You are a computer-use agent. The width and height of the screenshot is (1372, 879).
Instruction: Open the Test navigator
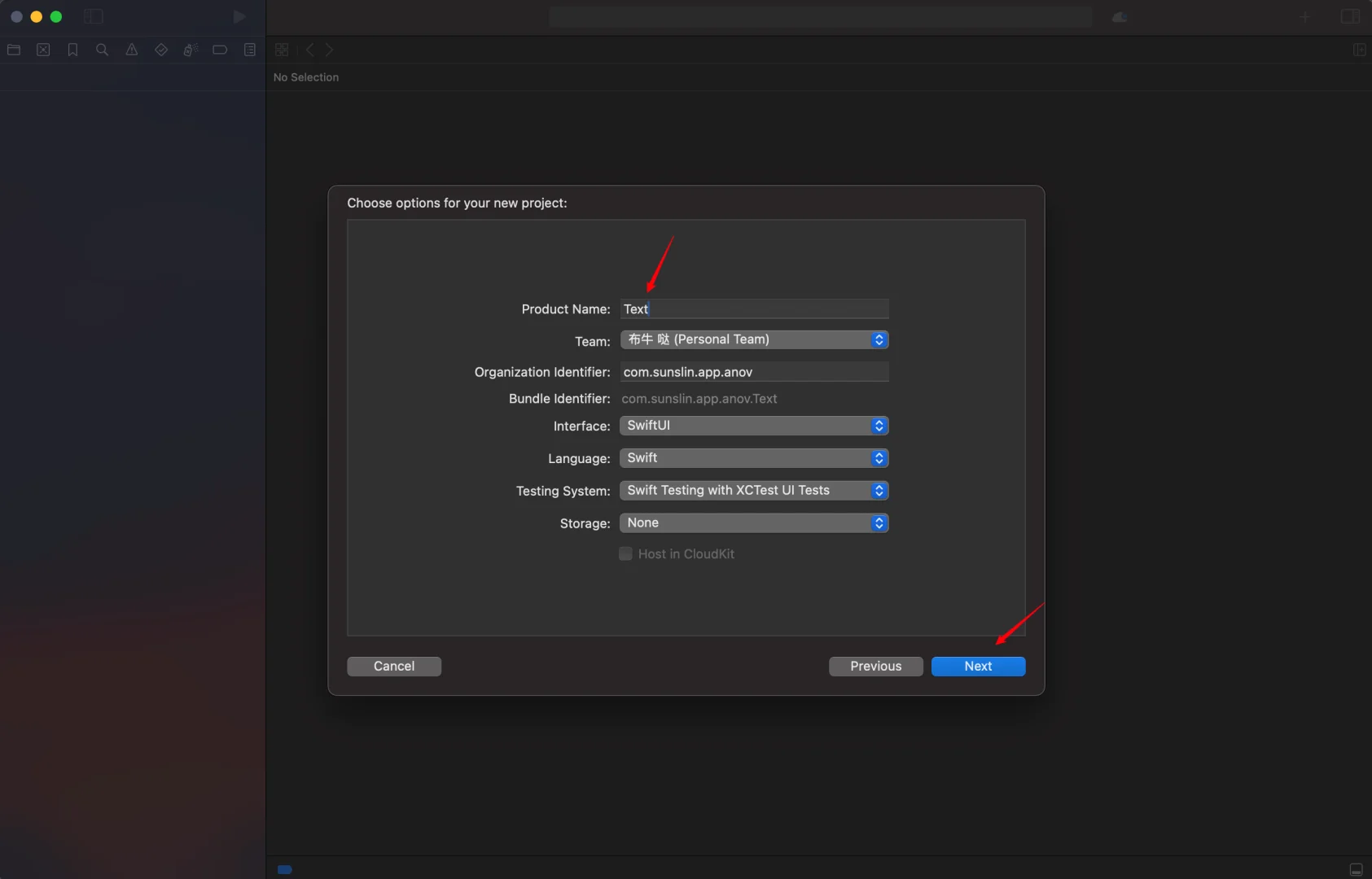[x=161, y=50]
